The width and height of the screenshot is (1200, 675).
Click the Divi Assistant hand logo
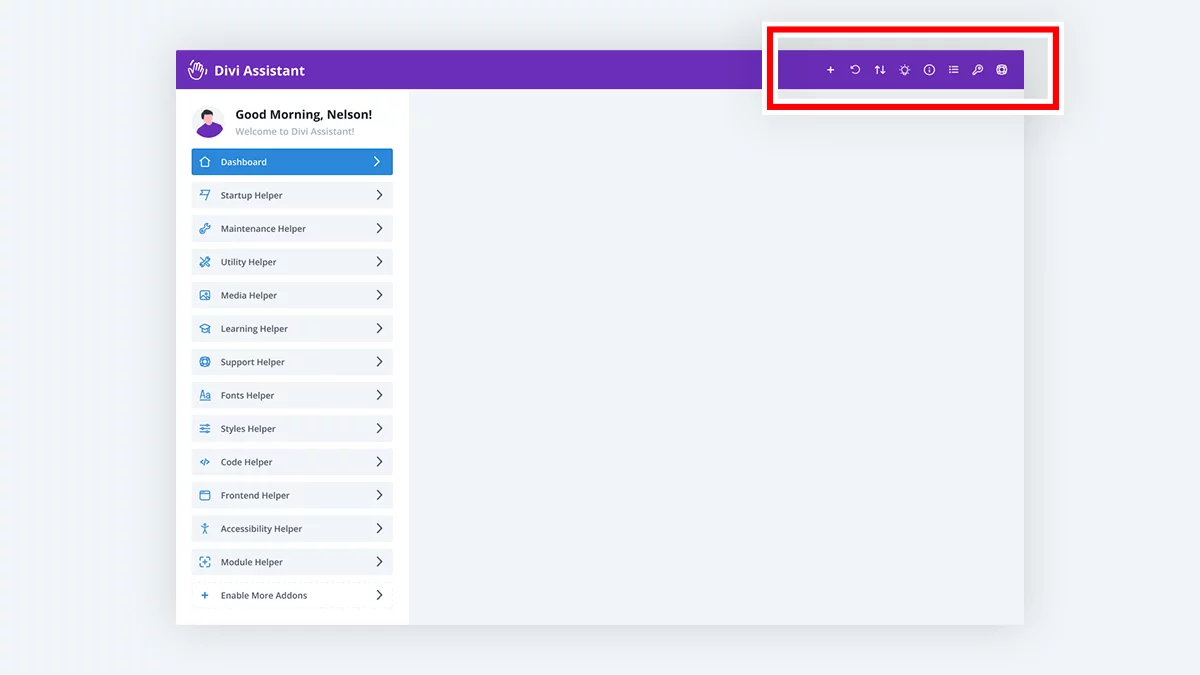tap(198, 70)
